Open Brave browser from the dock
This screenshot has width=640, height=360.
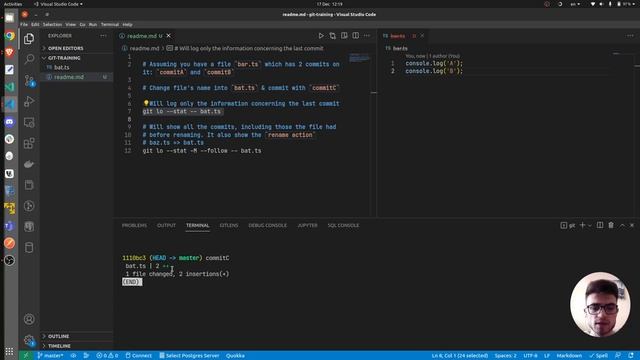pos(9,53)
